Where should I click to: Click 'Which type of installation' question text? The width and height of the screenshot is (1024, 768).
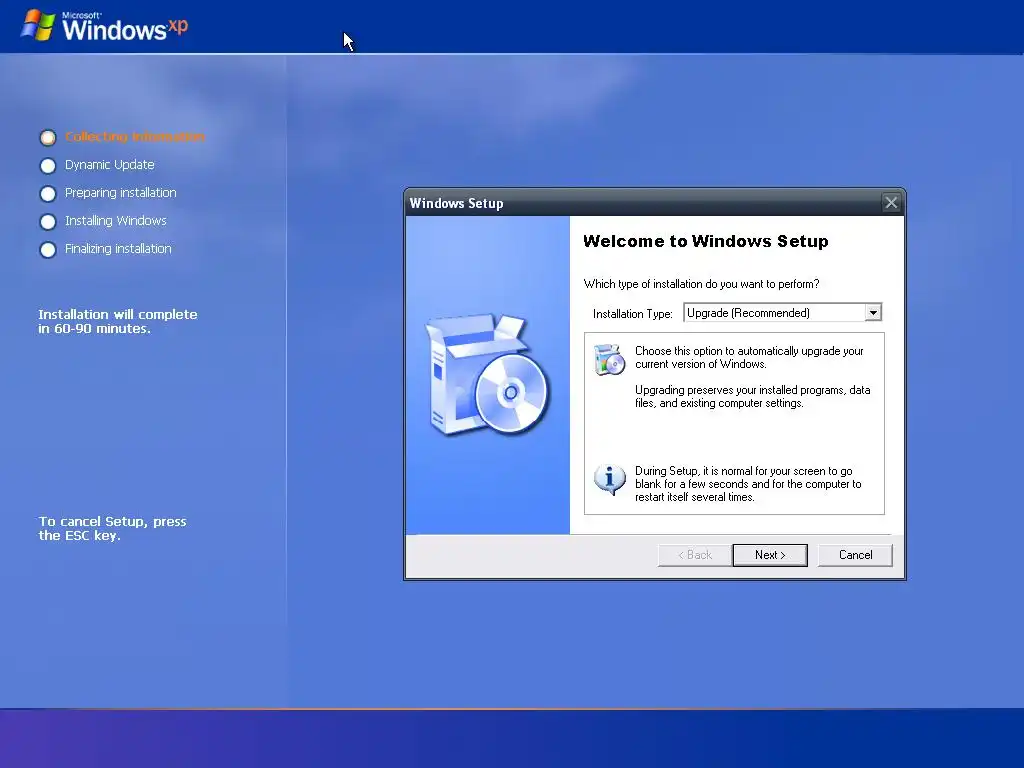(x=701, y=284)
